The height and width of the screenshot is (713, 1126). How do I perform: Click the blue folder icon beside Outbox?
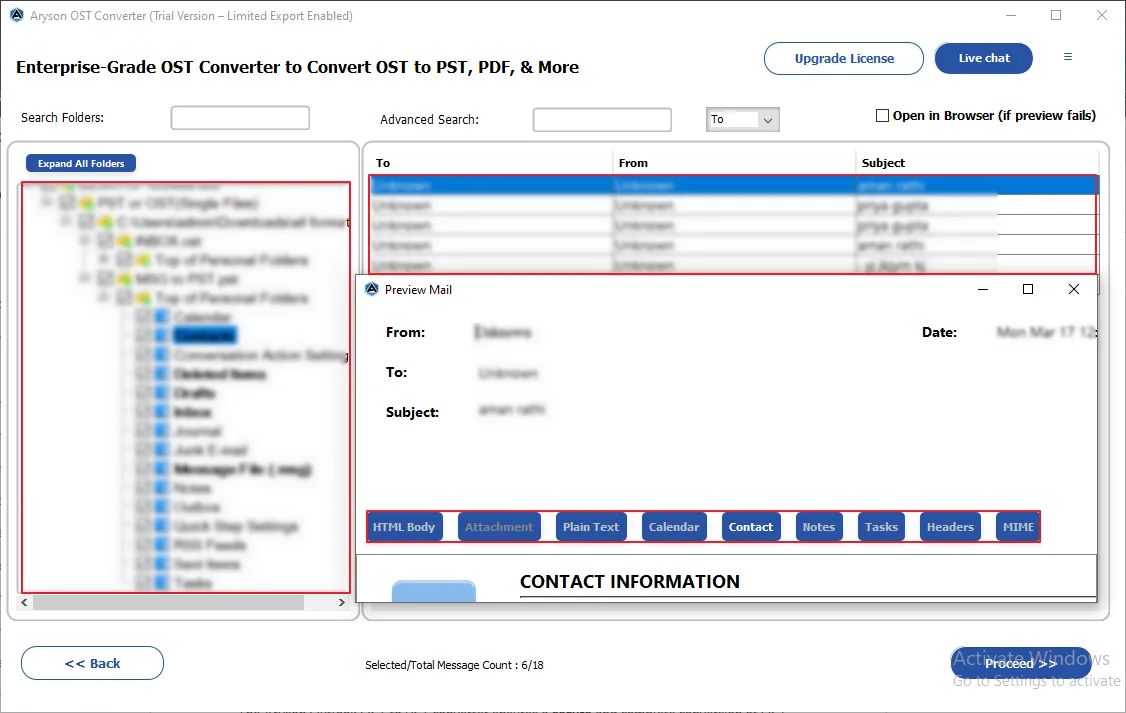pyautogui.click(x=162, y=507)
